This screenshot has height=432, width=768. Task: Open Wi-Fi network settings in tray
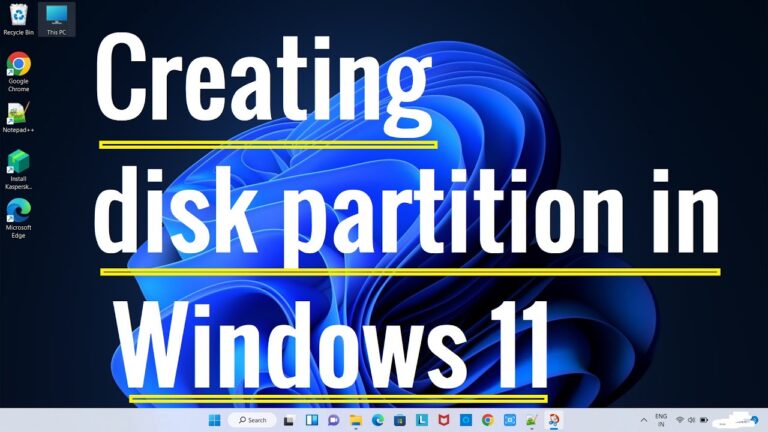coord(680,420)
